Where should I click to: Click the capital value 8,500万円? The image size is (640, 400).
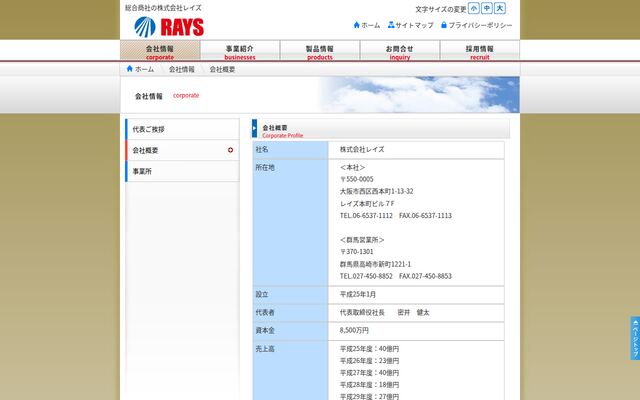click(354, 330)
